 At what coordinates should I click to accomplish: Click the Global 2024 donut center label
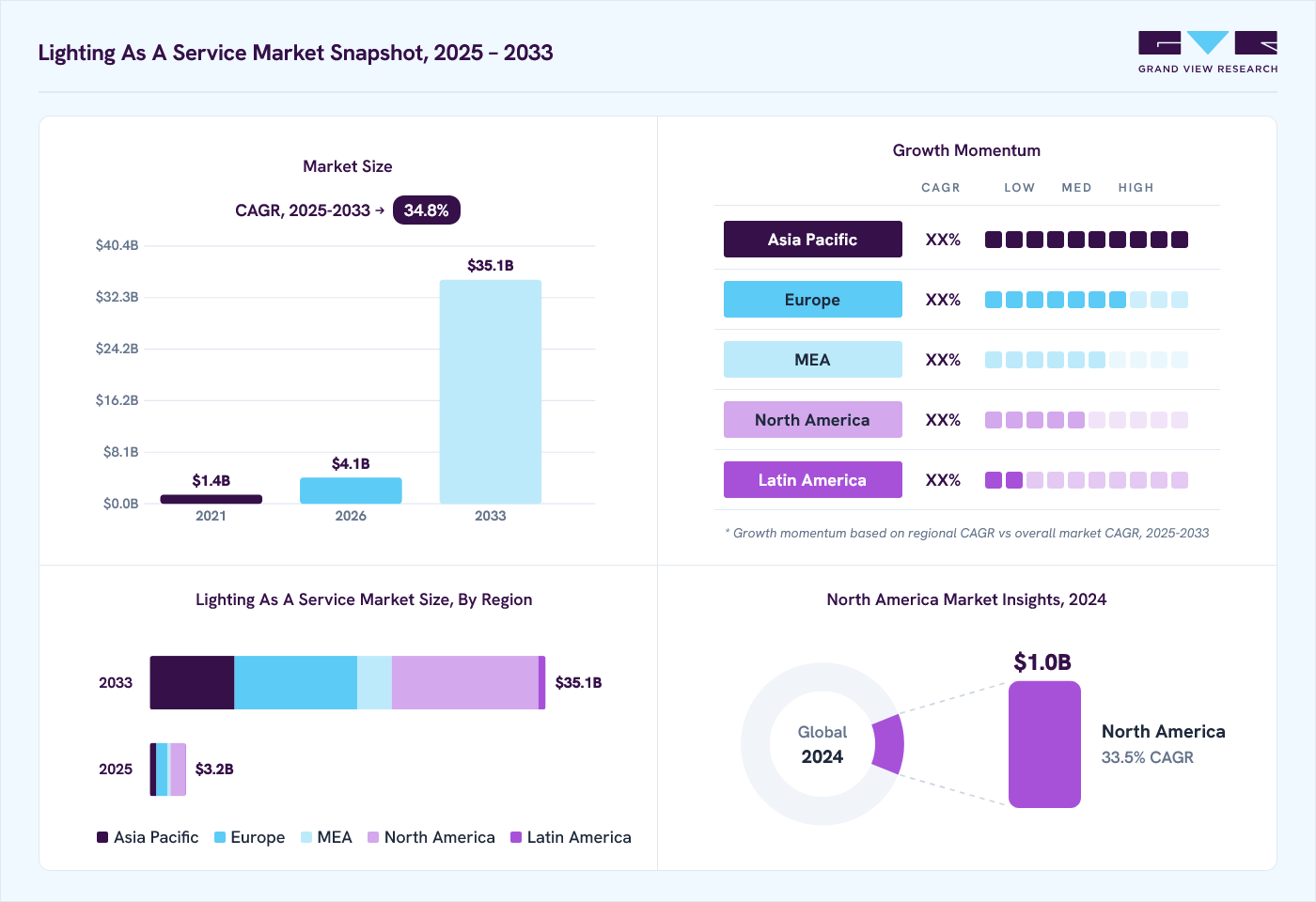coord(822,744)
